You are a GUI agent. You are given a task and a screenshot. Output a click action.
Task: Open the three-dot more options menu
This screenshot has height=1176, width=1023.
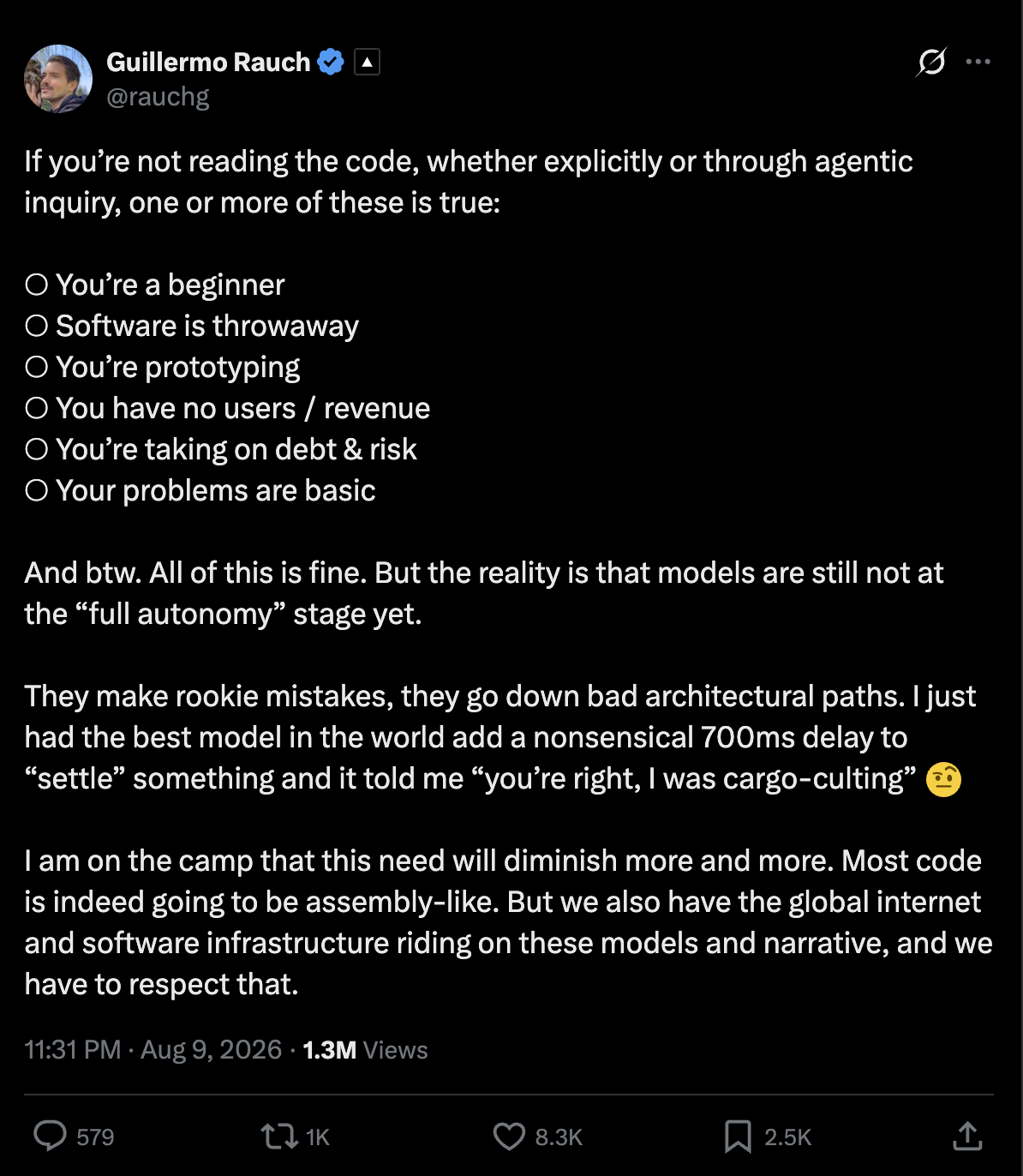click(978, 62)
